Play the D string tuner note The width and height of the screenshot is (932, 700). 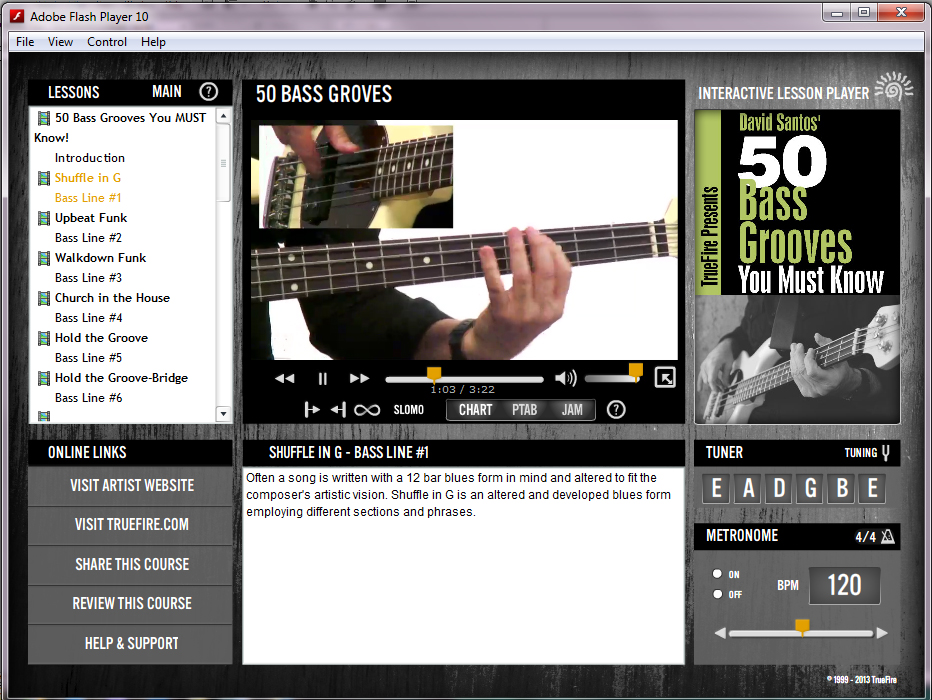coord(779,488)
